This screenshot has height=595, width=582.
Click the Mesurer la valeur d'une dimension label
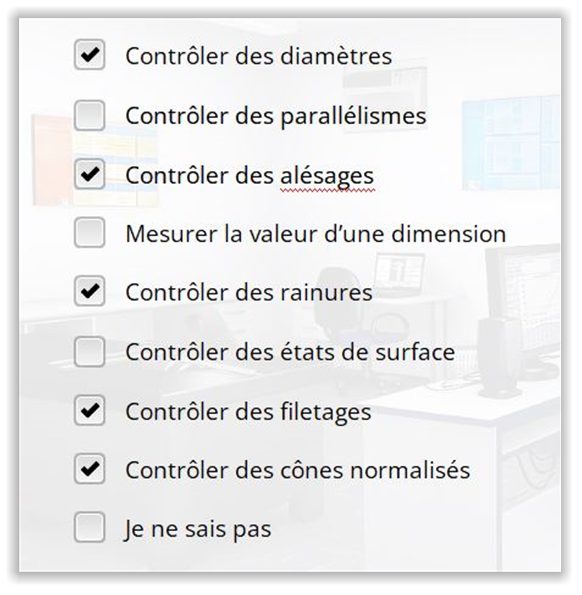(x=316, y=234)
